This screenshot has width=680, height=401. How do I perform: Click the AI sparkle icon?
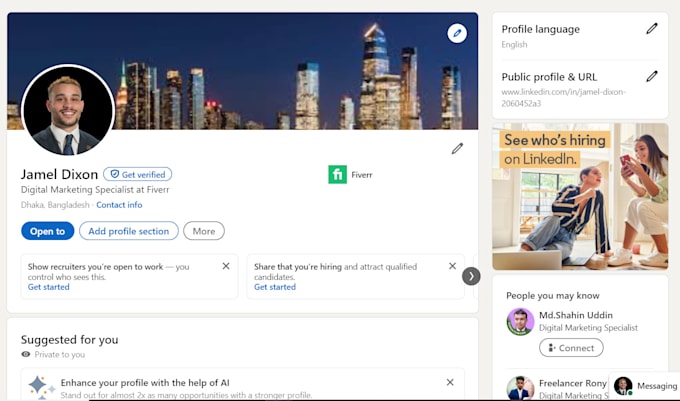point(41,387)
